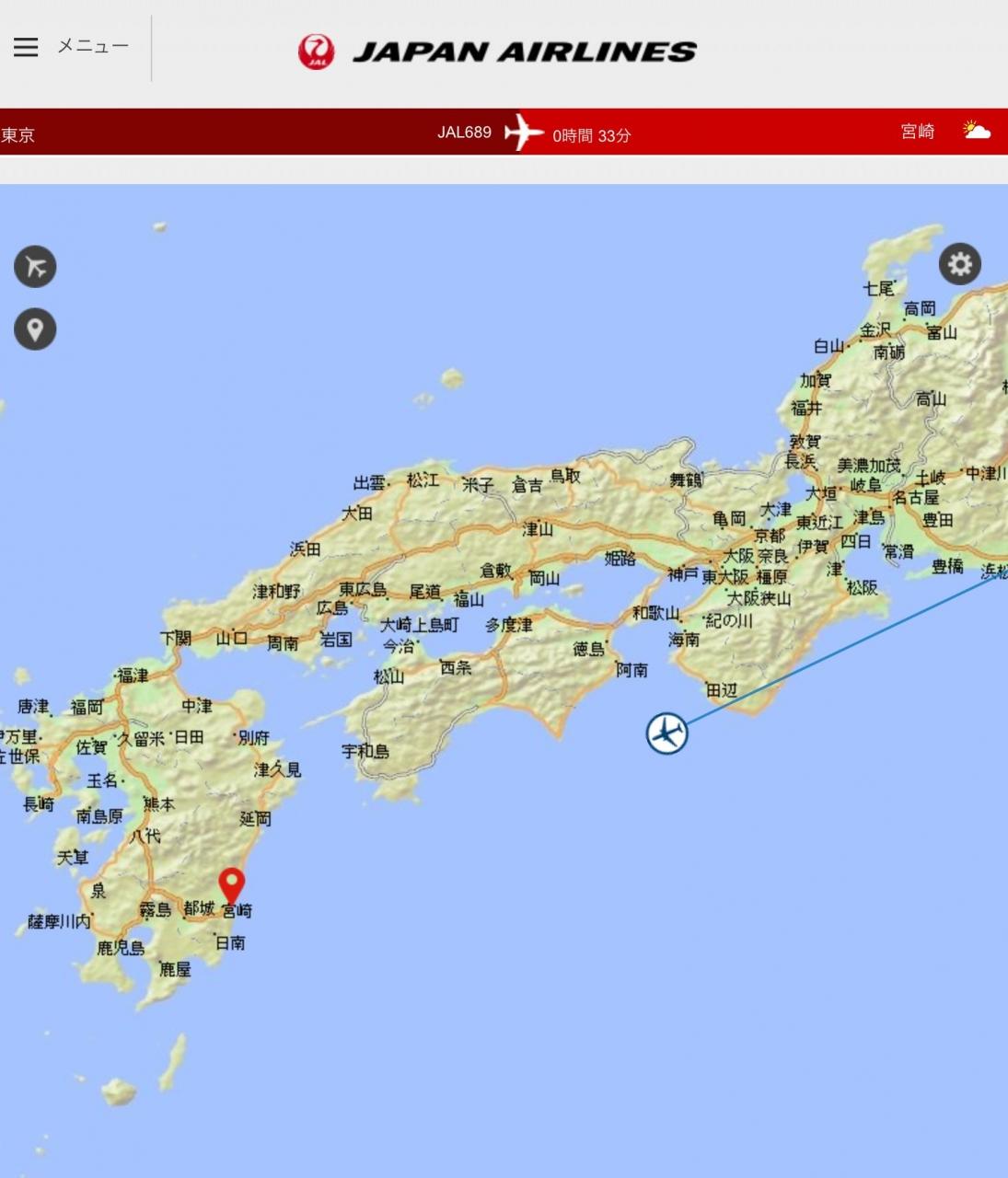Click the 福岡 city label on map
The width and height of the screenshot is (1008, 1178).
[87, 707]
